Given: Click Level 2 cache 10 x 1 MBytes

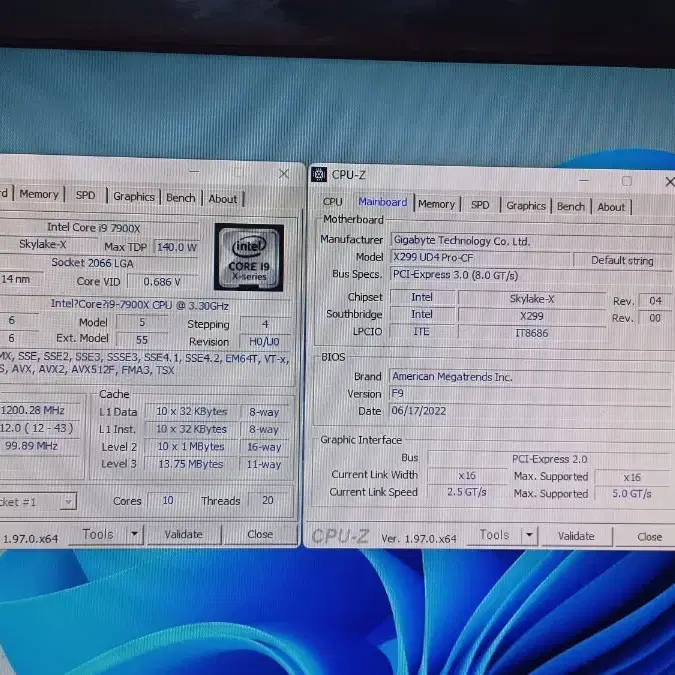Looking at the screenshot, I should (192, 446).
